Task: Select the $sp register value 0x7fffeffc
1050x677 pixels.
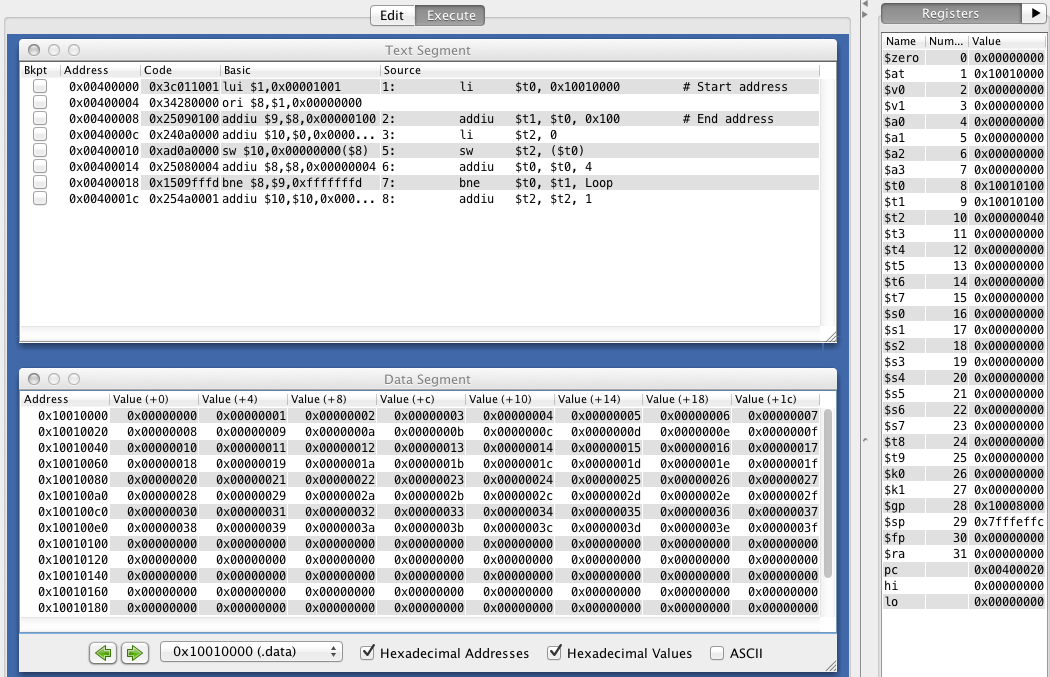Action: click(x=1008, y=522)
